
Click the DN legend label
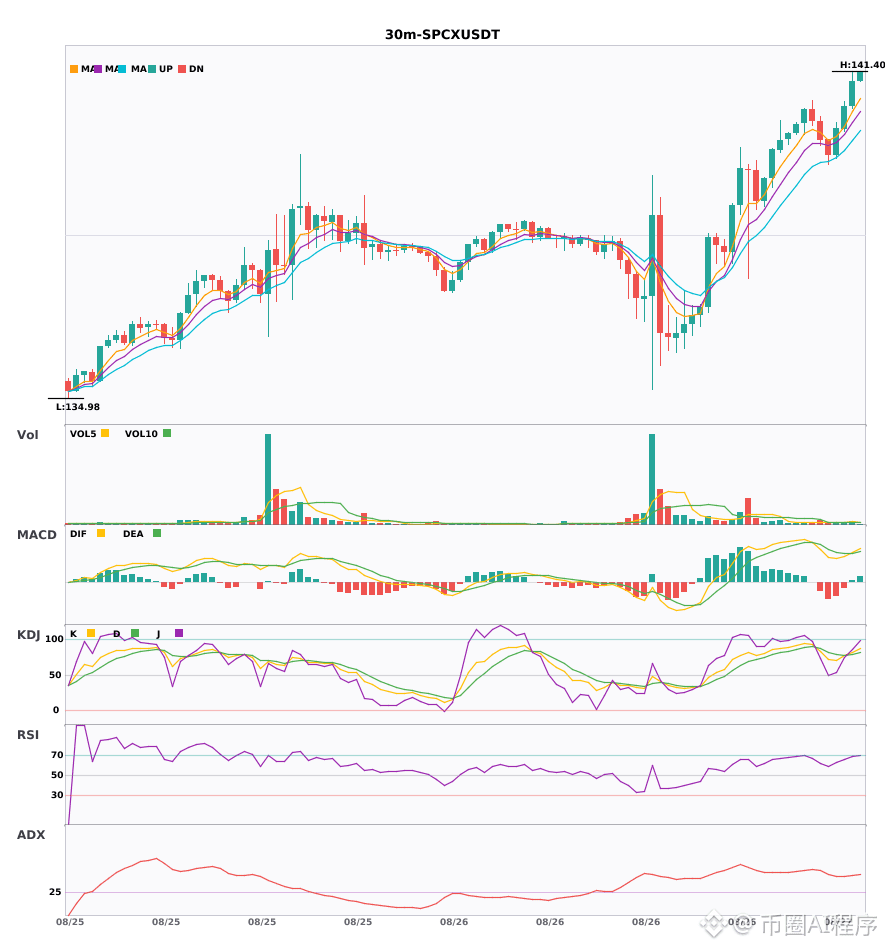[196, 69]
